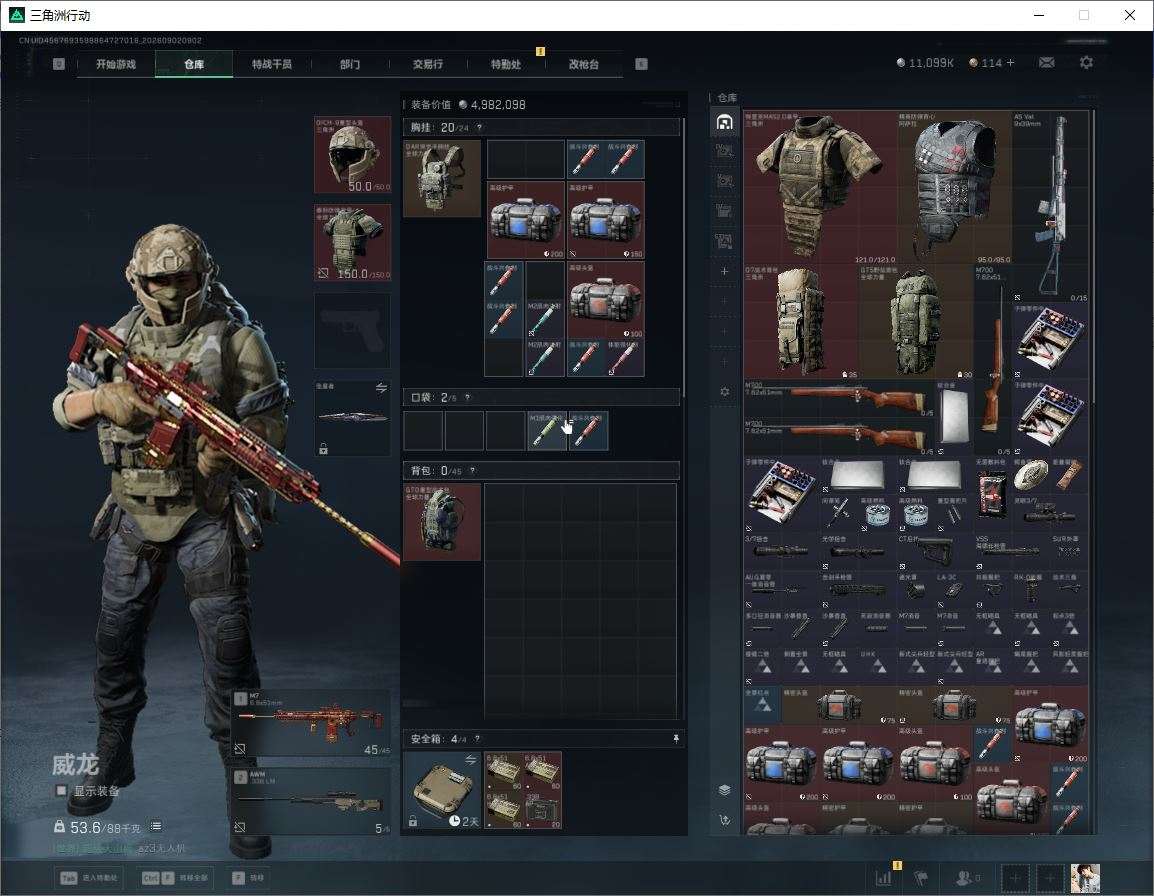This screenshot has height=896, width=1154.
Task: Open the mail envelope icon
Action: tap(1047, 63)
